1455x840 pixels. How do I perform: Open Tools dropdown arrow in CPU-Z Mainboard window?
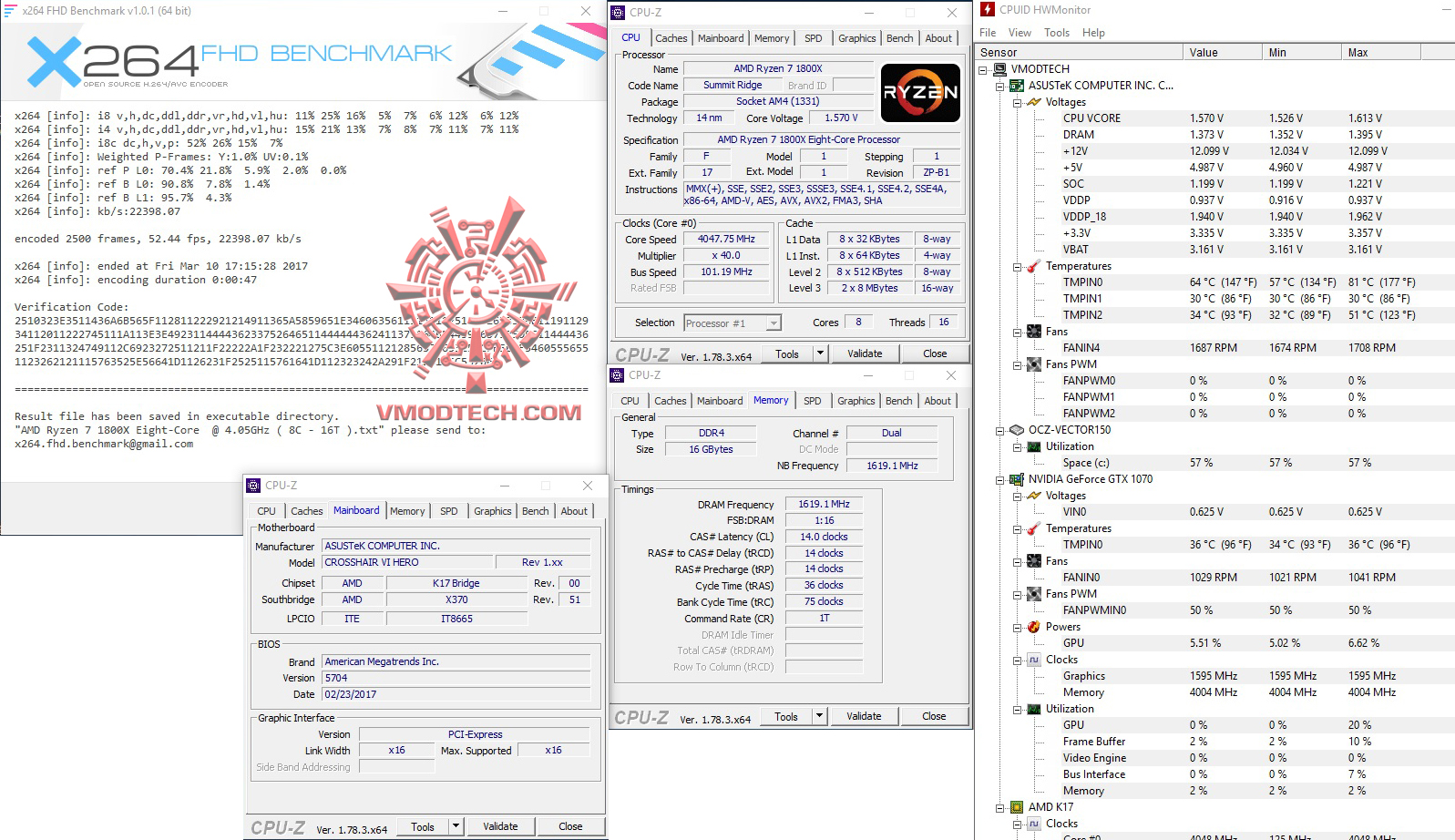tap(456, 826)
